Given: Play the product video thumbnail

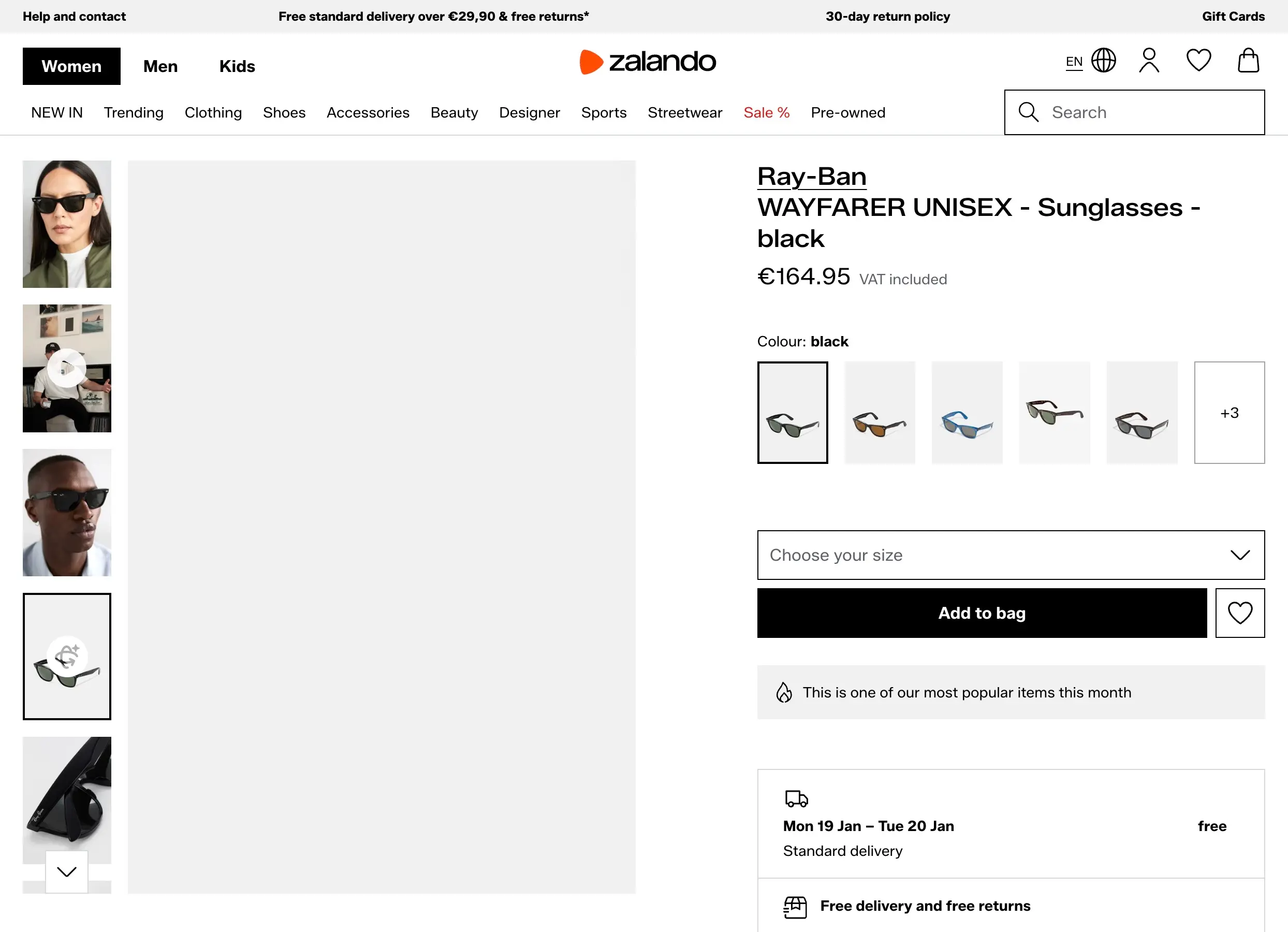Looking at the screenshot, I should 66,368.
